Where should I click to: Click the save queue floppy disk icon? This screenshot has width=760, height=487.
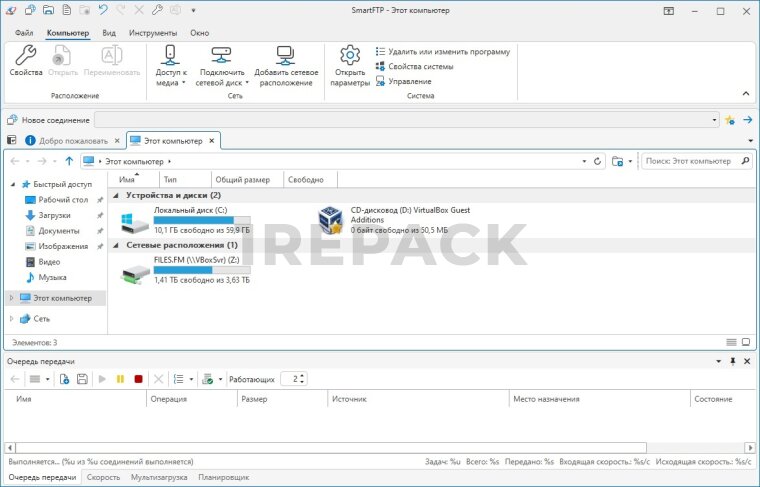(x=82, y=379)
